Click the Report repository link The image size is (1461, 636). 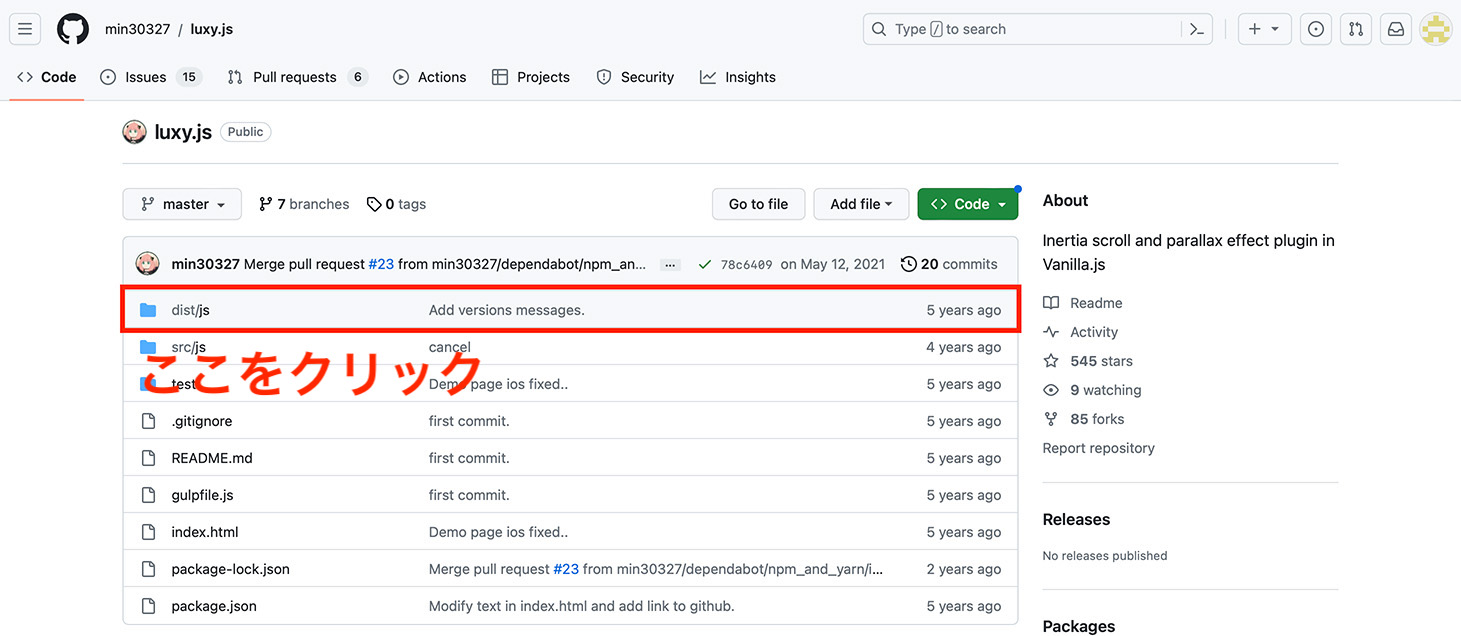1098,448
